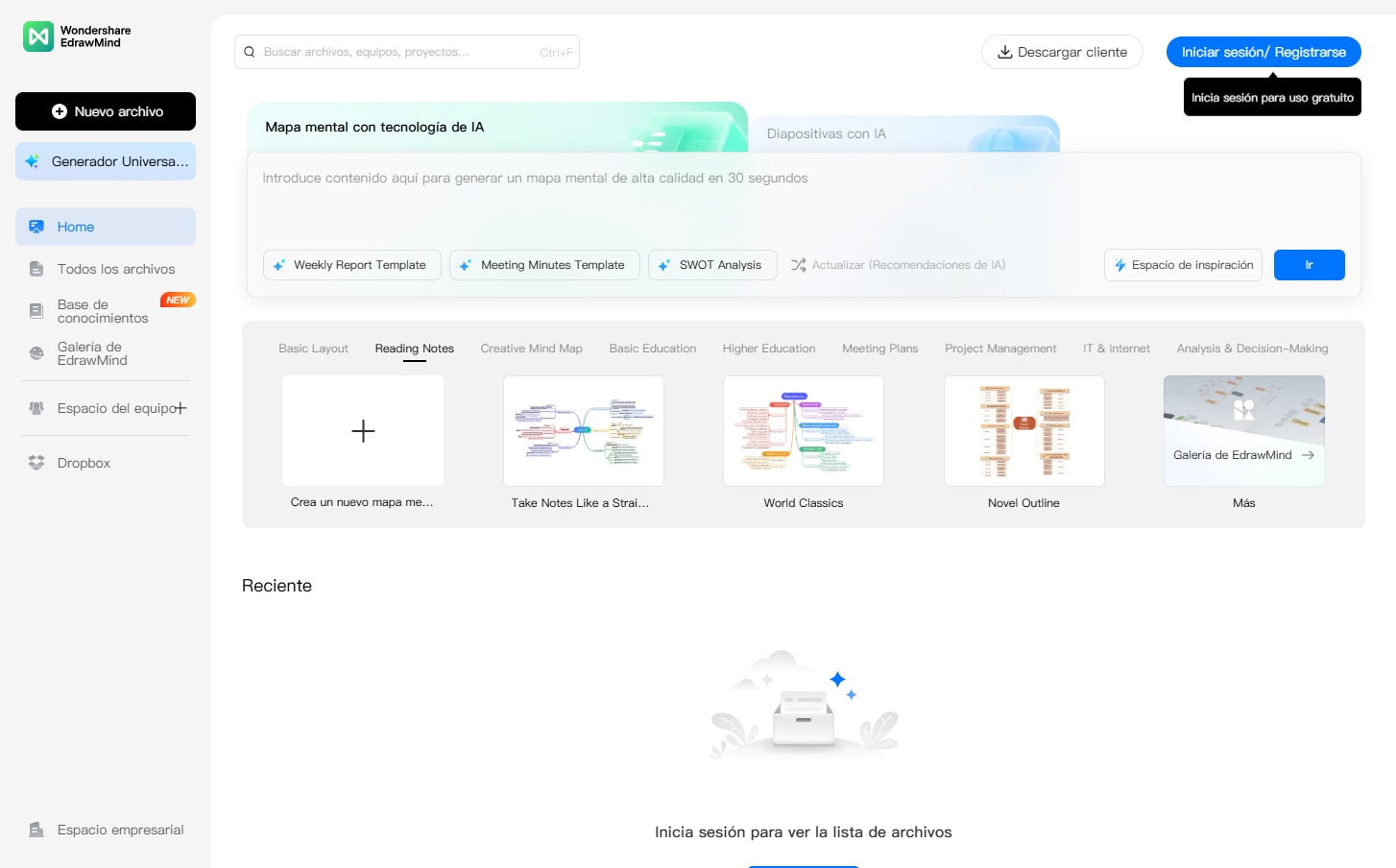Click the Nuevo archivo button
The image size is (1396, 868).
pyautogui.click(x=106, y=111)
